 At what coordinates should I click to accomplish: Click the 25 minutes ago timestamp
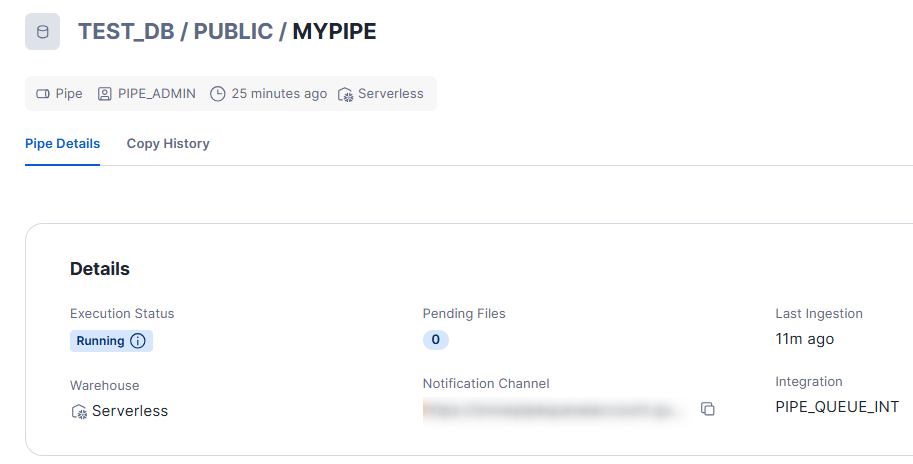pyautogui.click(x=279, y=94)
